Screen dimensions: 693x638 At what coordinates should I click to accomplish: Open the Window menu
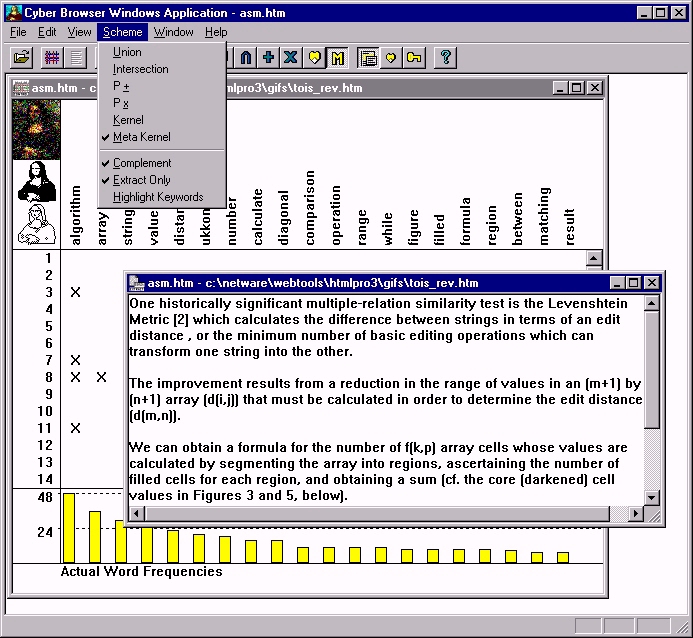click(173, 32)
